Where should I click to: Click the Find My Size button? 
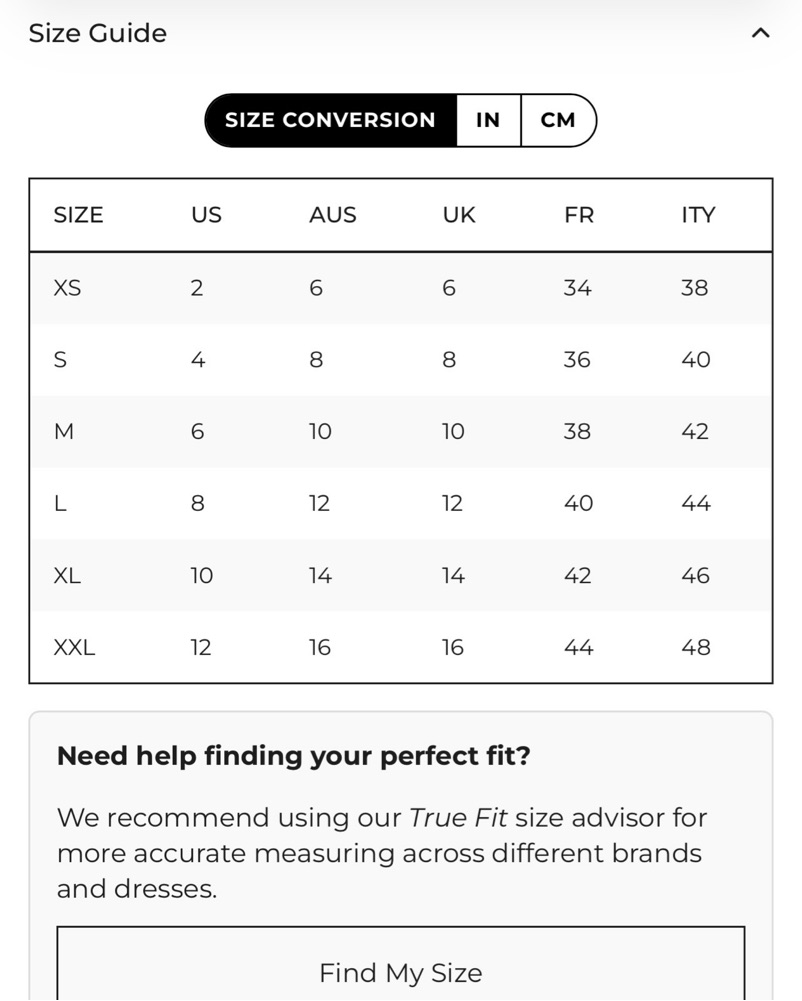point(401,963)
